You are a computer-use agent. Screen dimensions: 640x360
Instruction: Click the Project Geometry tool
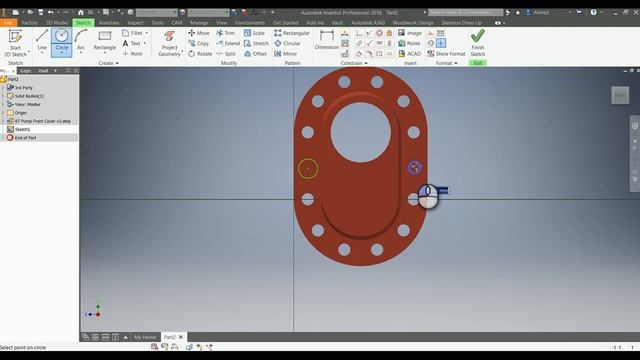(169, 43)
